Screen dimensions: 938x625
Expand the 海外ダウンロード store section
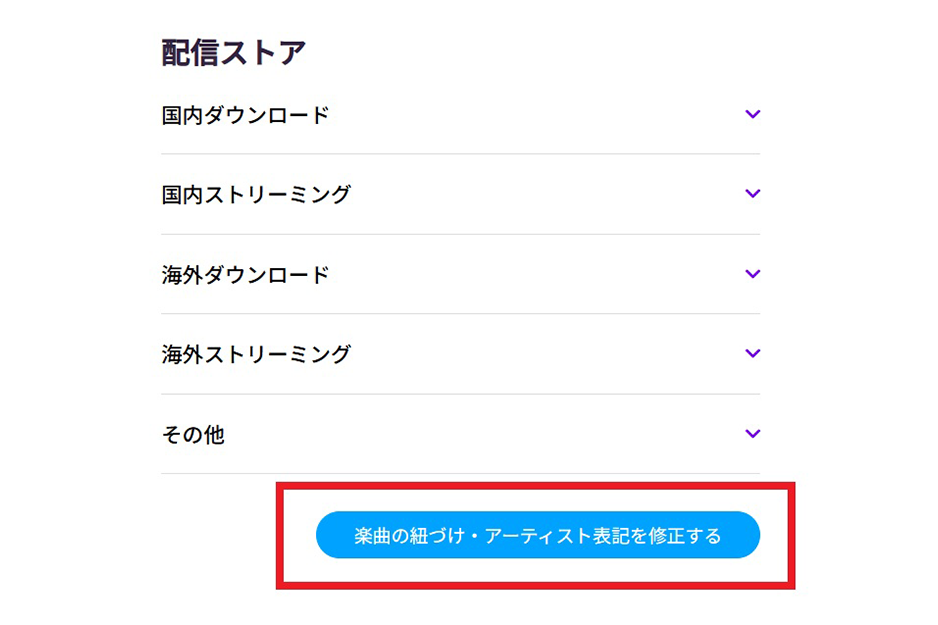(460, 274)
